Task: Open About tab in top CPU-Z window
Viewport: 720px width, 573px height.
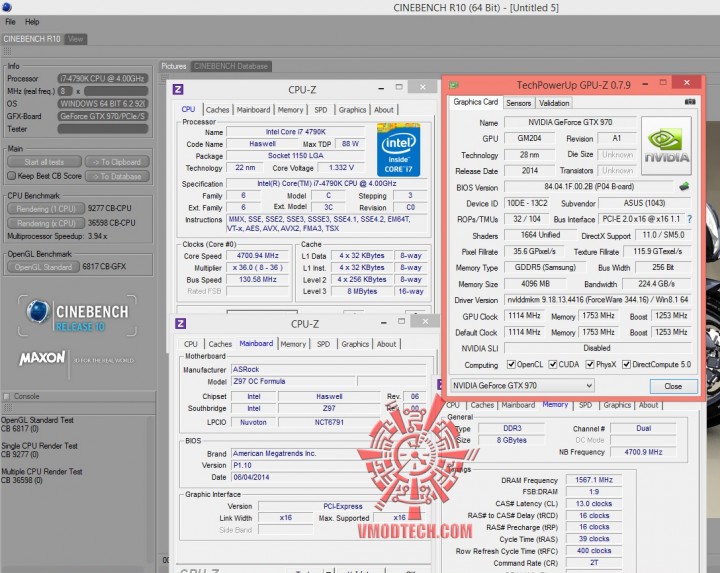Action: (x=383, y=110)
